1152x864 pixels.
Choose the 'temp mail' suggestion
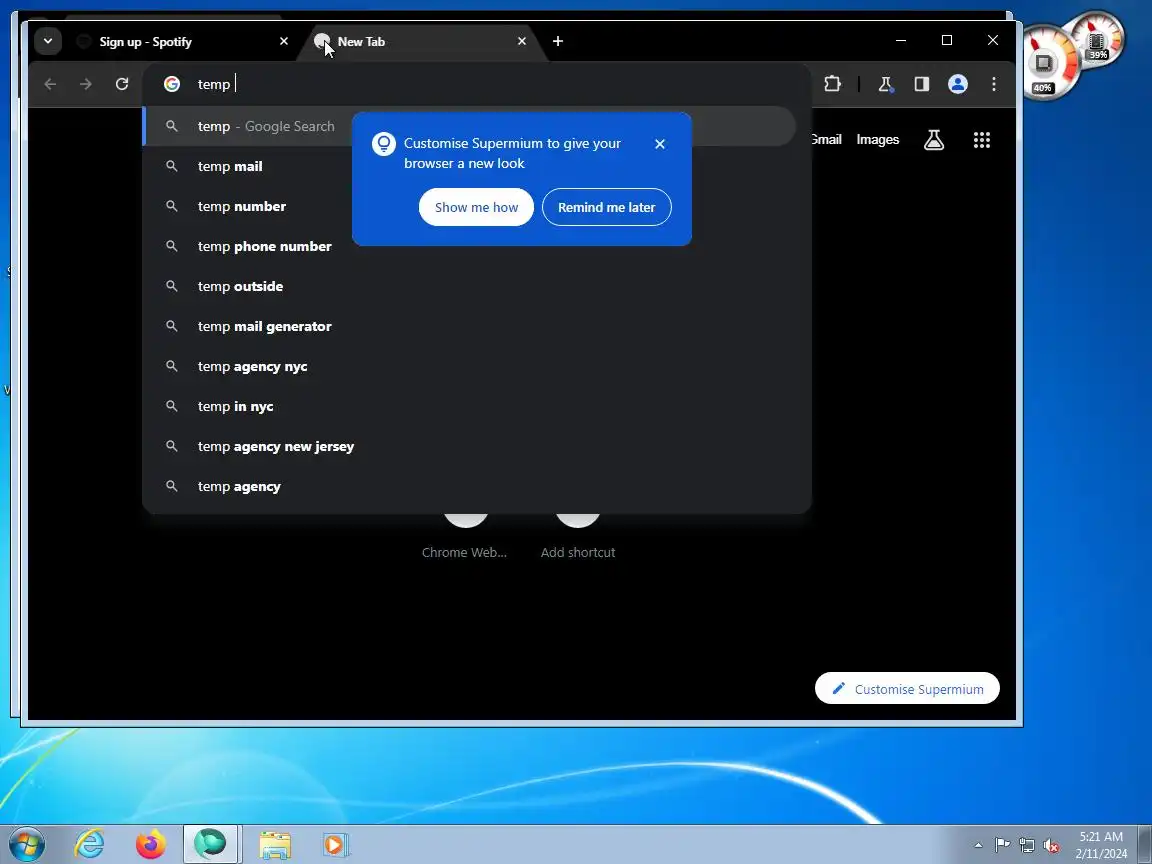click(x=469, y=166)
